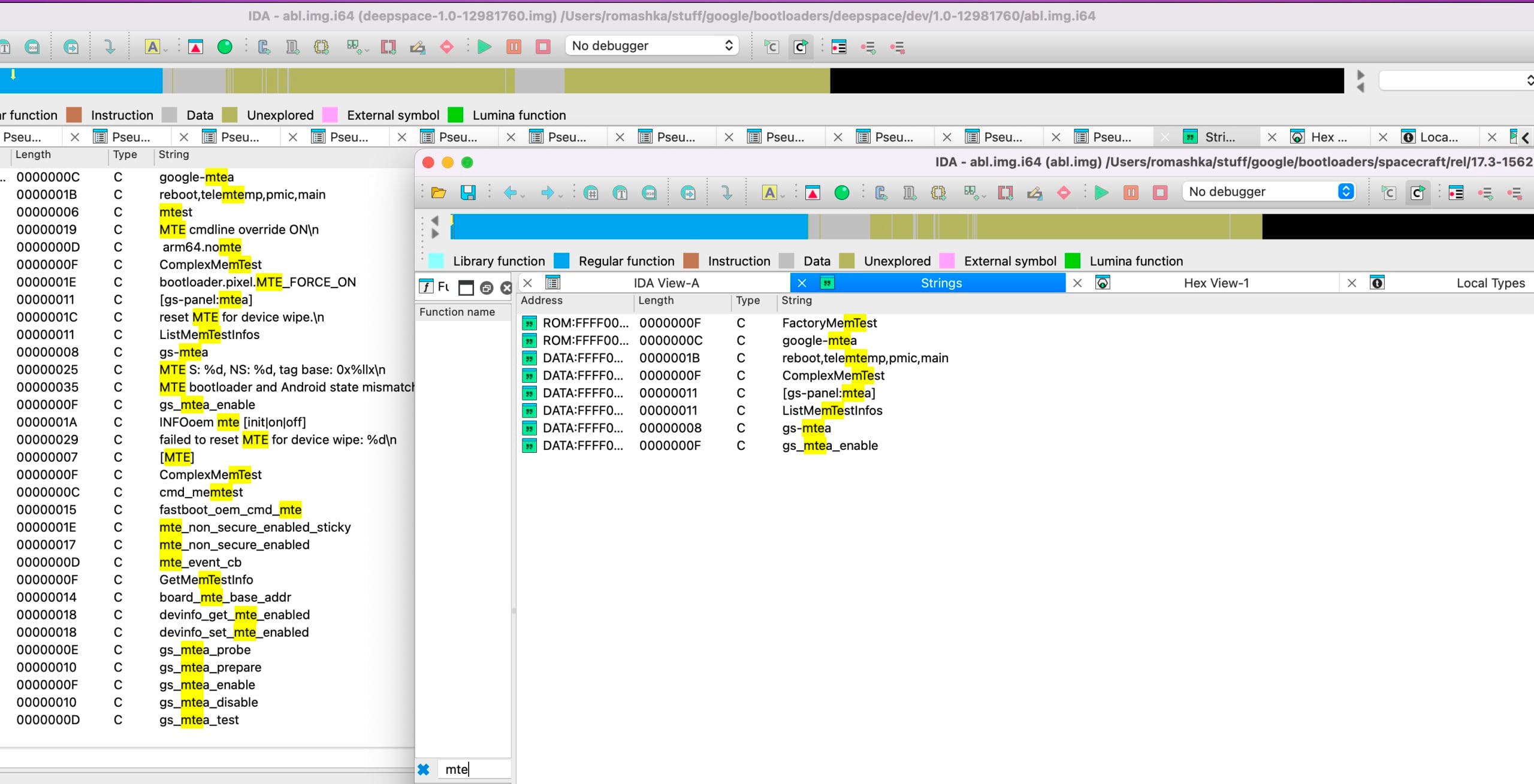The height and width of the screenshot is (784, 1534).
Task: Sort by the 'Address' column header in the front Strings view
Action: coord(575,301)
